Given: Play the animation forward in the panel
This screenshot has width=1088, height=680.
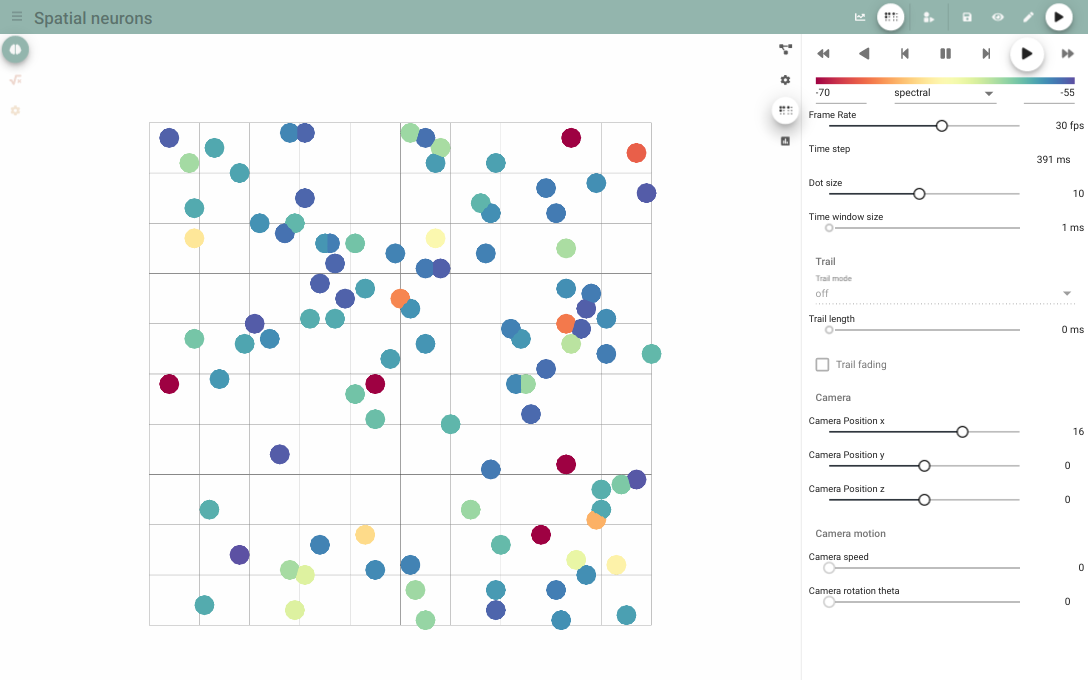Looking at the screenshot, I should 1027,53.
